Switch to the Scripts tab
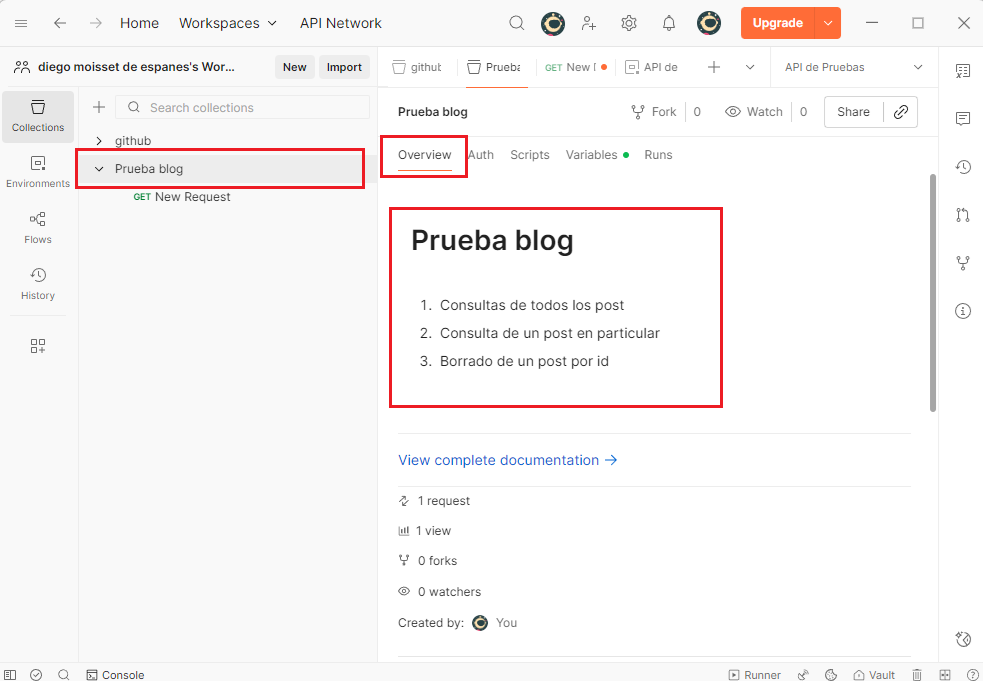Viewport: 983px width, 681px height. (529, 155)
